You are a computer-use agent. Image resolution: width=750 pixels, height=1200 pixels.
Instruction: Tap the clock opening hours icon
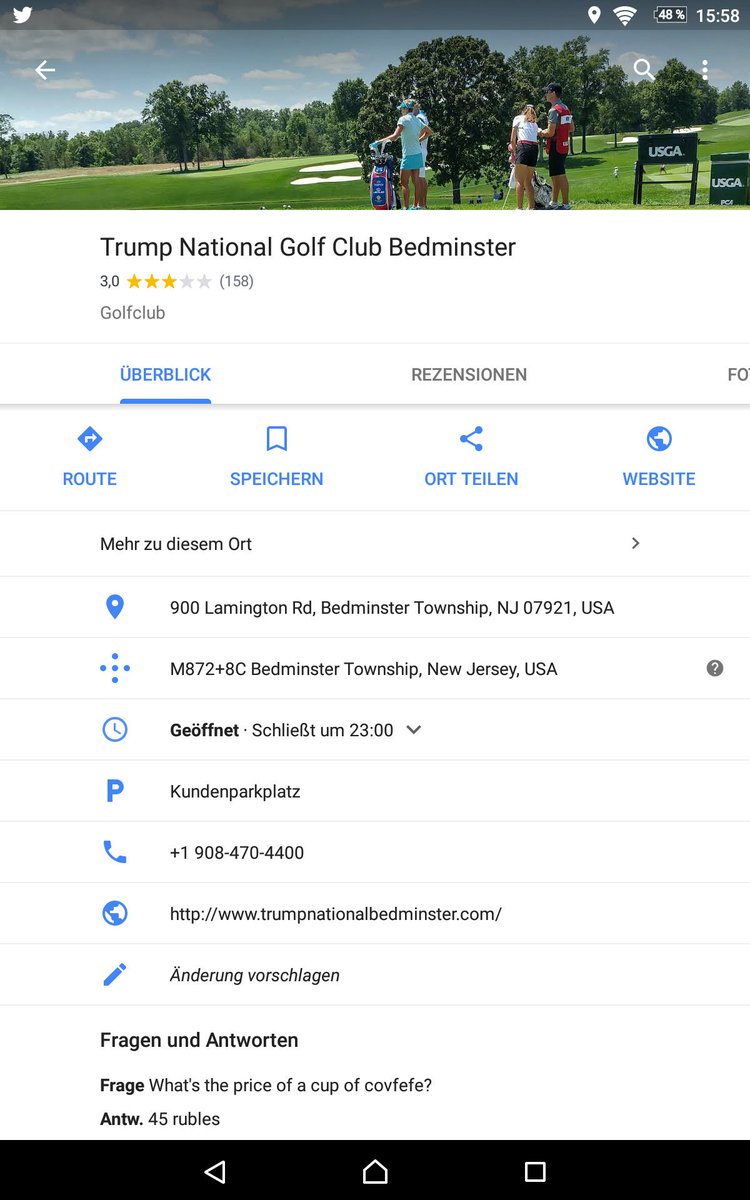coord(115,730)
